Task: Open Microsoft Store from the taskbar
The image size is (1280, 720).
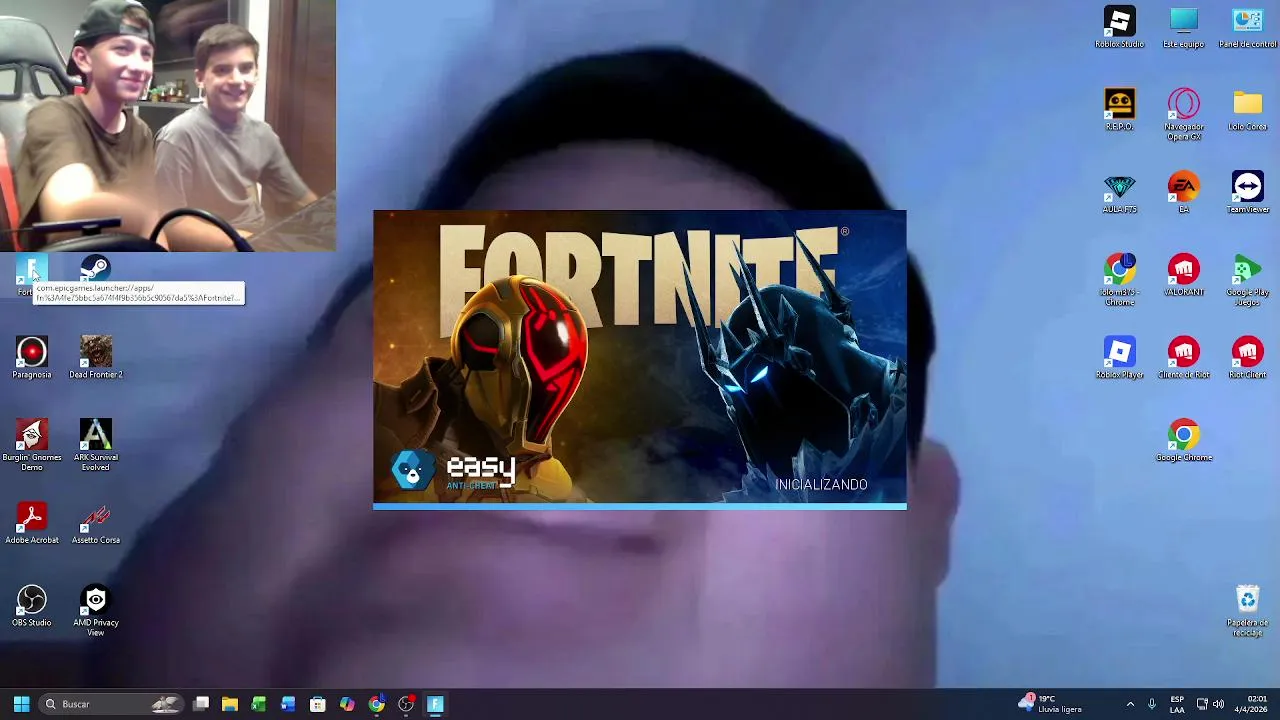Action: [x=317, y=704]
